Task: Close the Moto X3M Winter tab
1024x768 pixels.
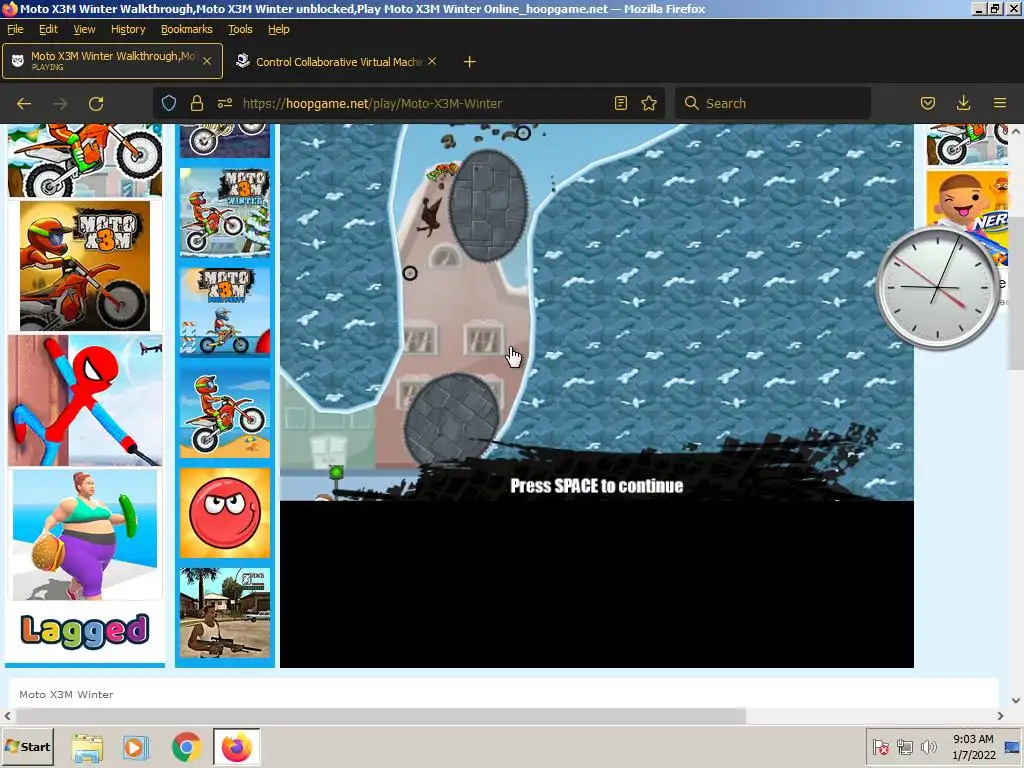Action: click(x=207, y=61)
